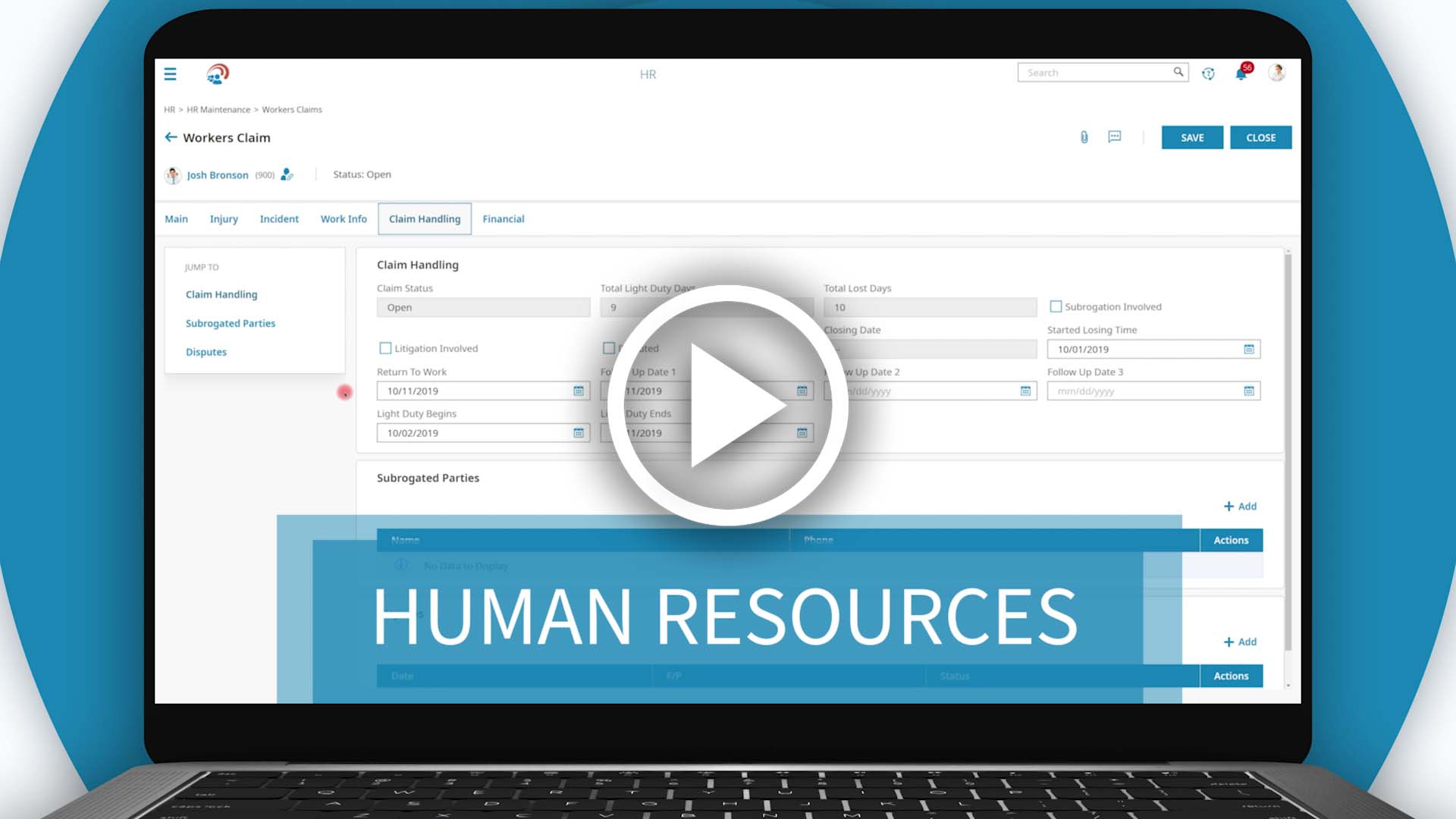Select the Work Info tab
This screenshot has height=819, width=1456.
click(343, 218)
